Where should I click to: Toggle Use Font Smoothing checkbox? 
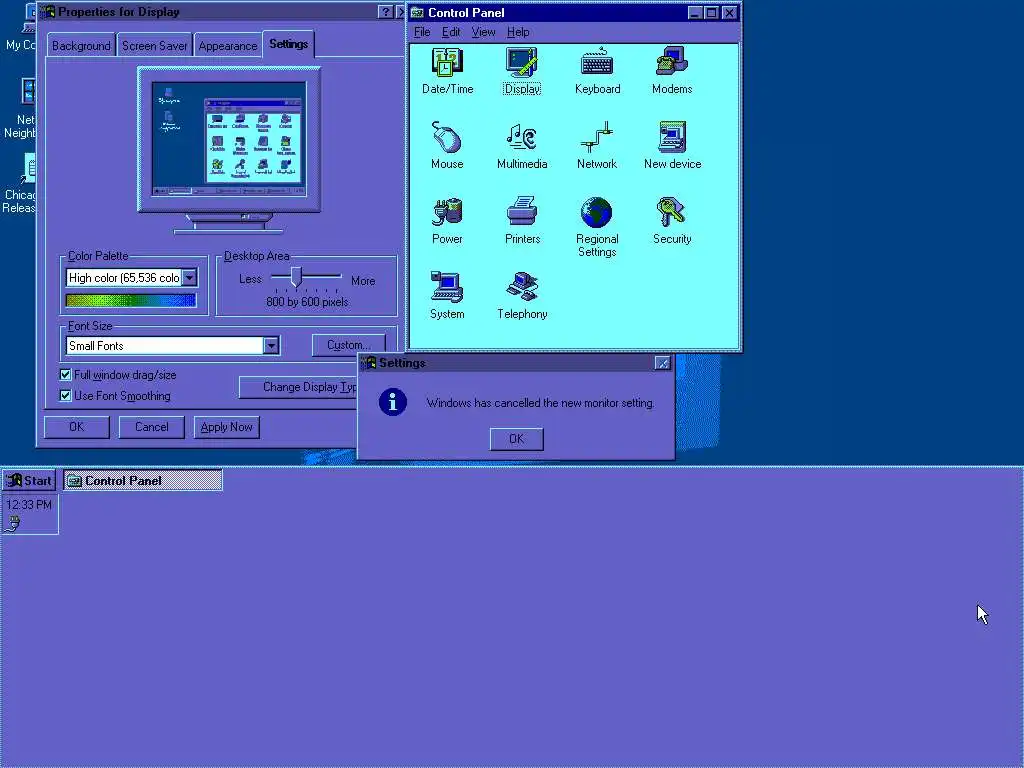pyautogui.click(x=65, y=395)
